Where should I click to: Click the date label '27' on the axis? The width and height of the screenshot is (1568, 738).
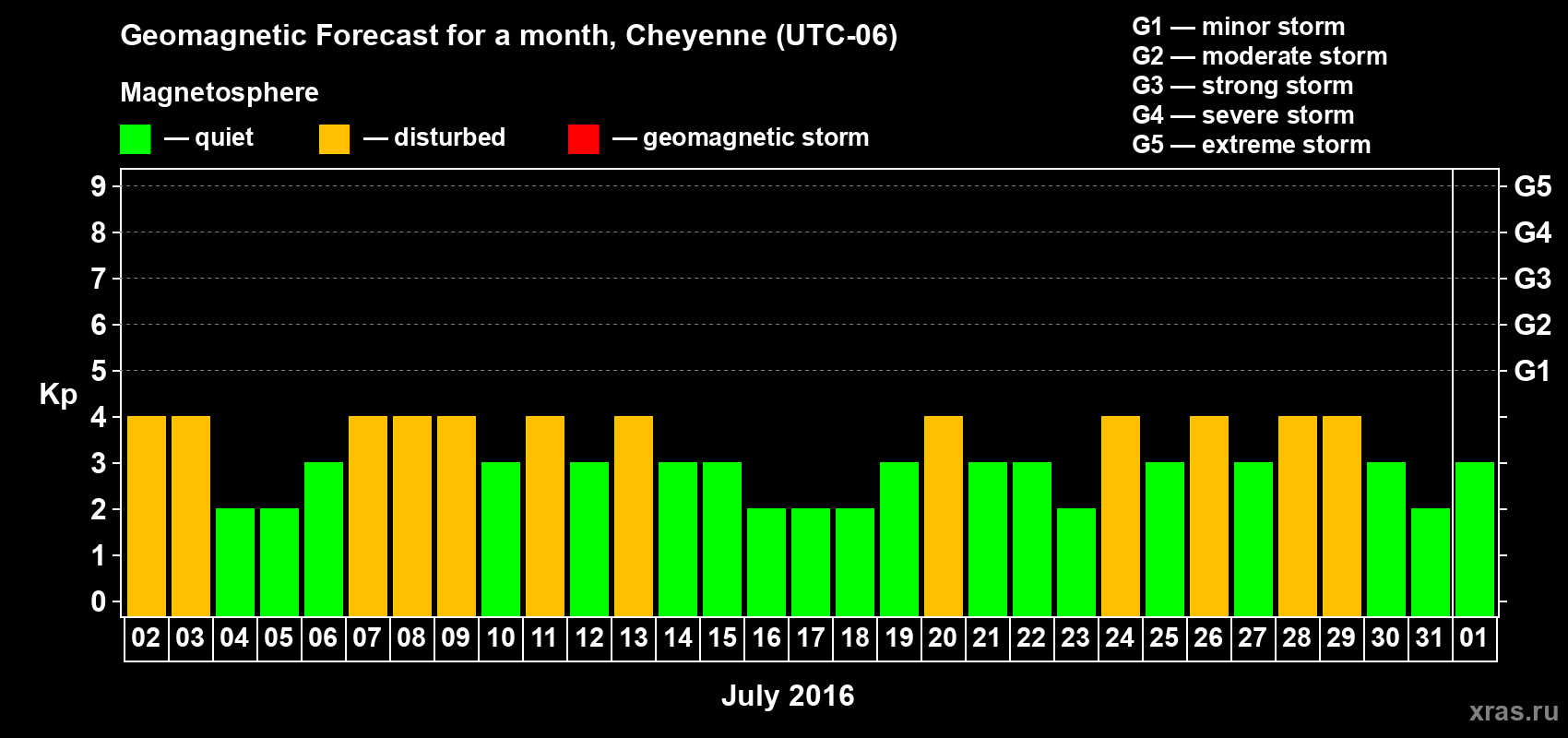pos(1253,637)
